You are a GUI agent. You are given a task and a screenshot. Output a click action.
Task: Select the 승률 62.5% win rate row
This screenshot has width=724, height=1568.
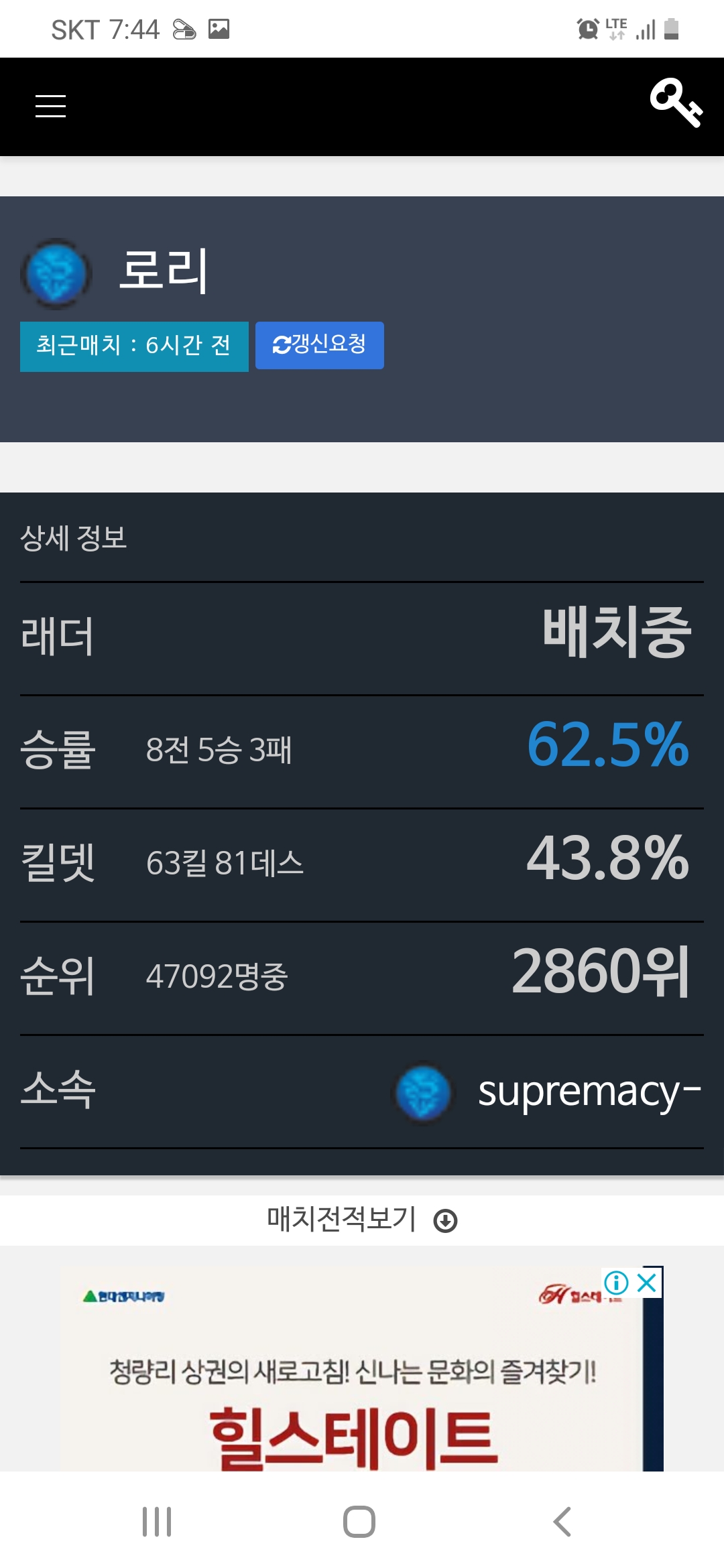(362, 751)
